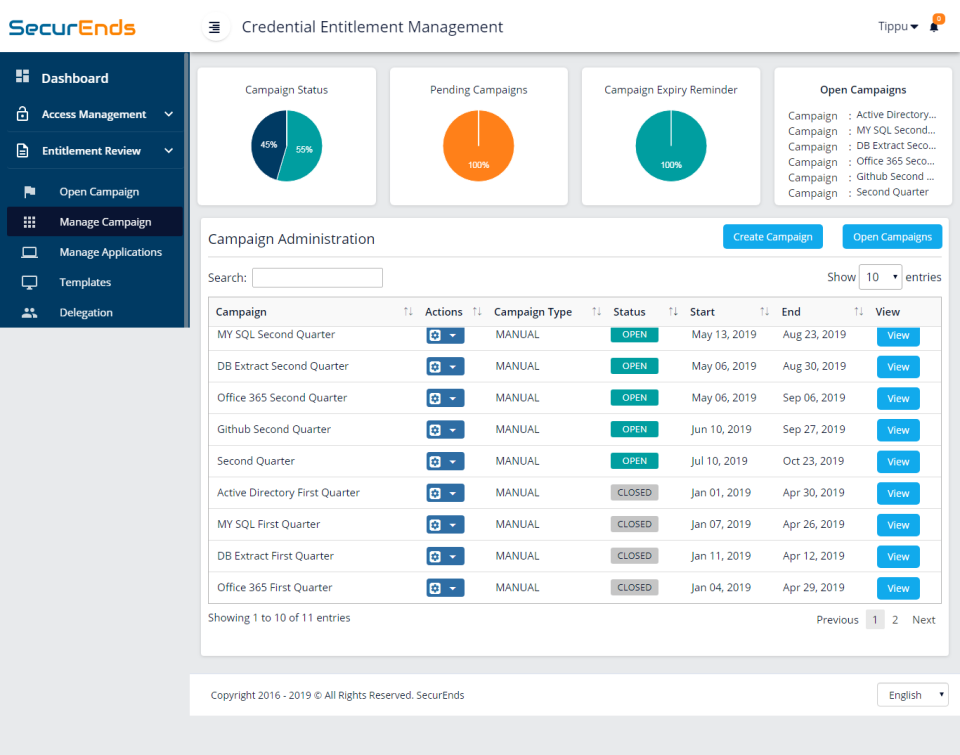
Task: Open the Show entries dropdown
Action: [880, 277]
